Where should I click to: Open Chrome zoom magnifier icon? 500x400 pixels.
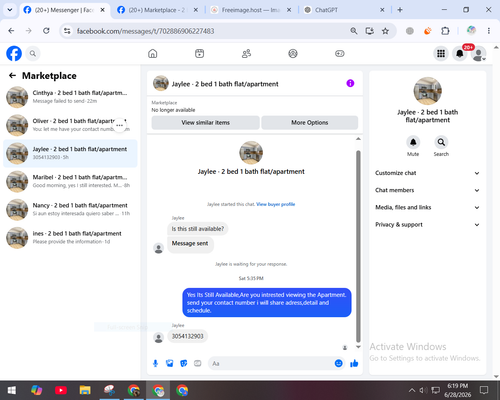tap(354, 31)
